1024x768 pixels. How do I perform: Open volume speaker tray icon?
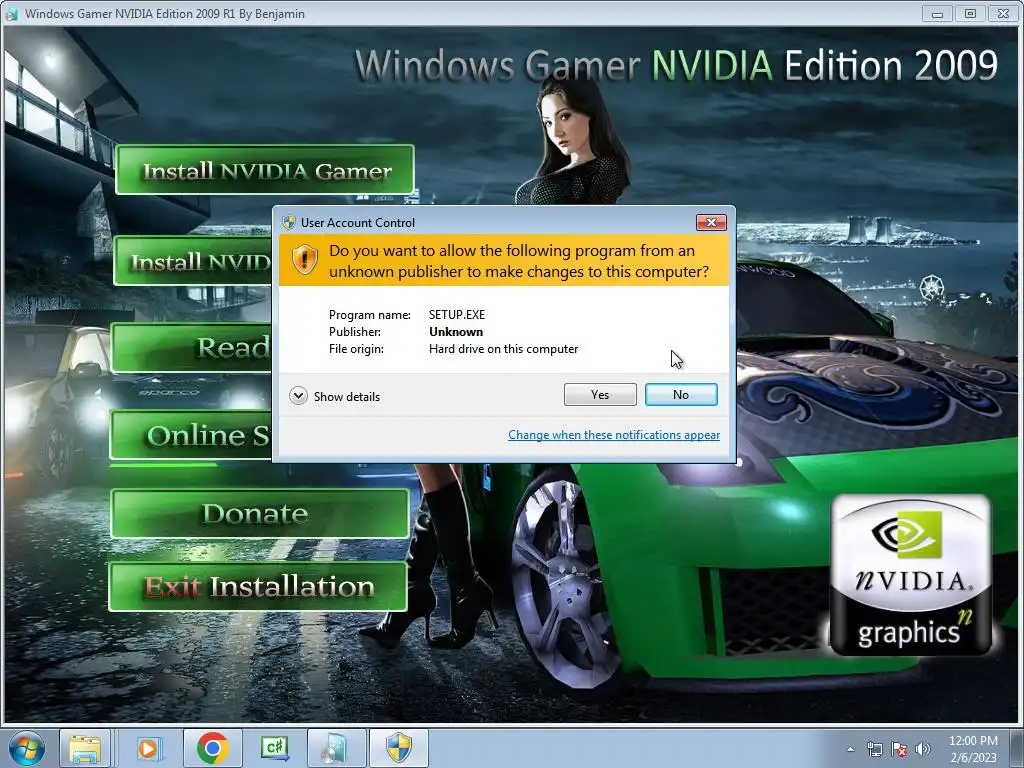point(923,749)
